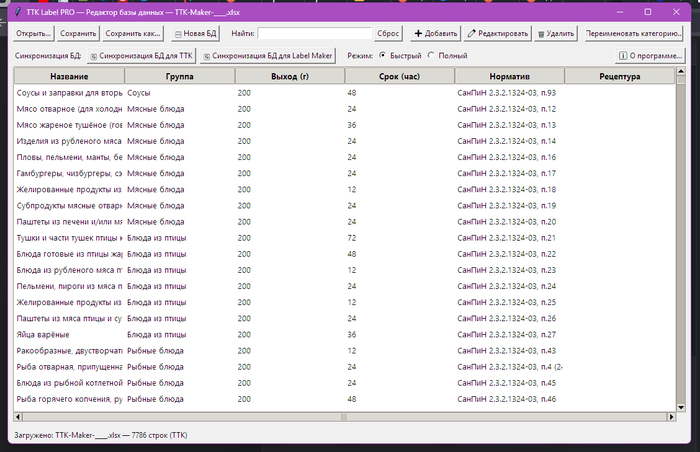Add a record with Добавить
700x452 pixels.
435,33
